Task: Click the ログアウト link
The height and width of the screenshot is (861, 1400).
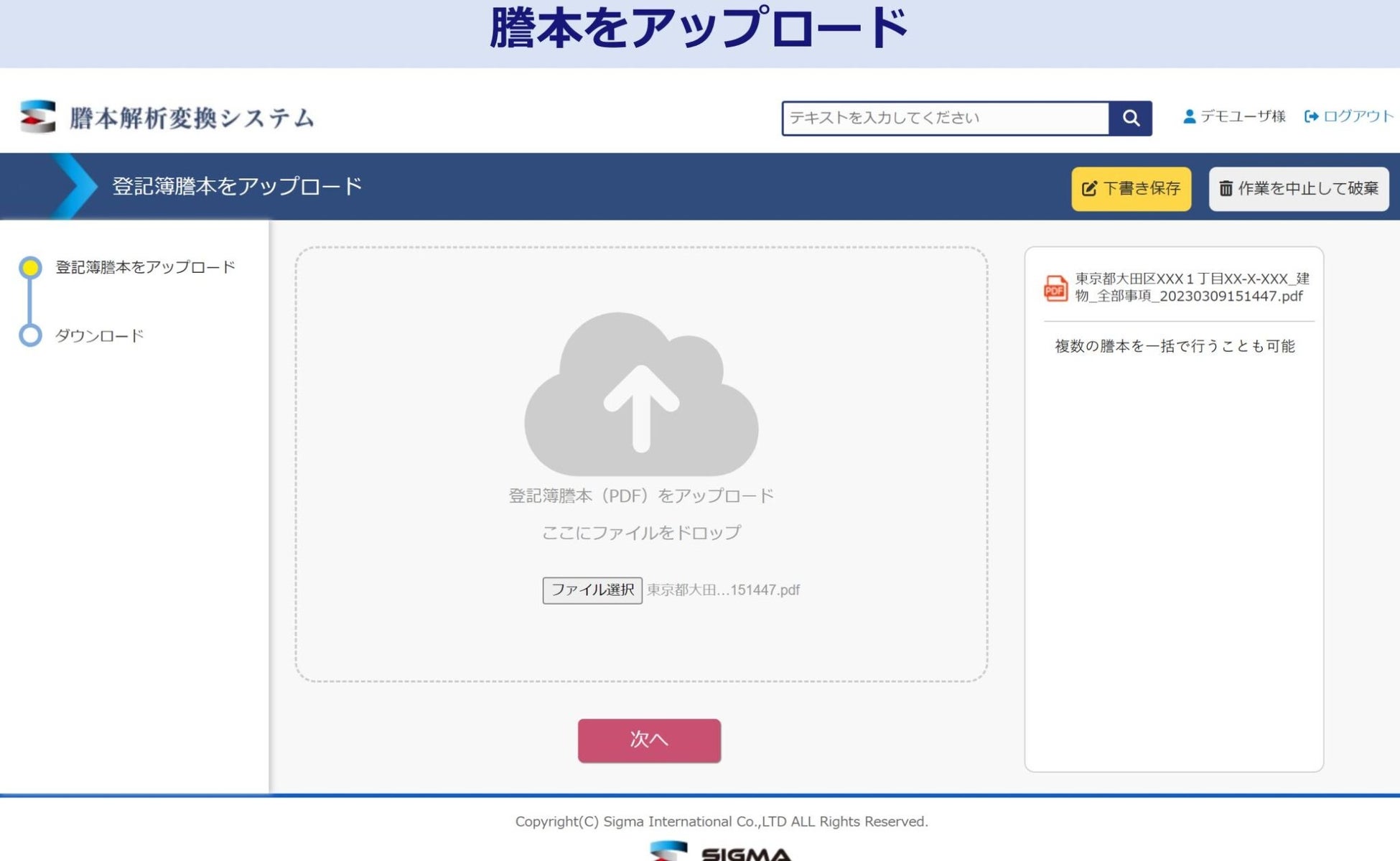Action: (1358, 116)
